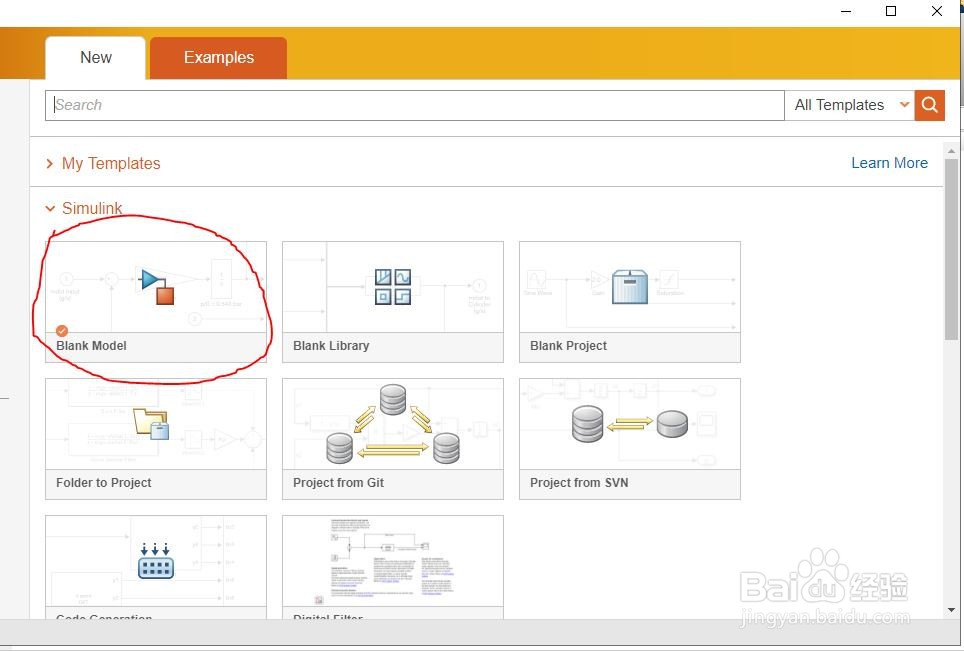Select the Folder to Project folder icon
Image resolution: width=964 pixels, height=651 pixels.
click(x=151, y=424)
